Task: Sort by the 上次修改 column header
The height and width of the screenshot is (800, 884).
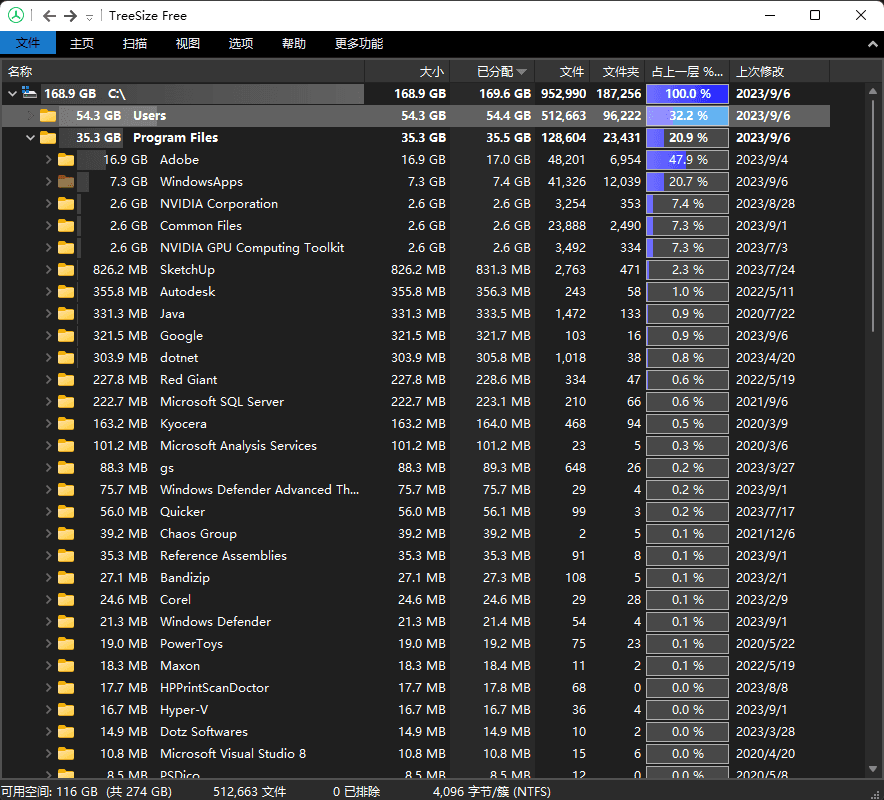Action: tap(780, 72)
